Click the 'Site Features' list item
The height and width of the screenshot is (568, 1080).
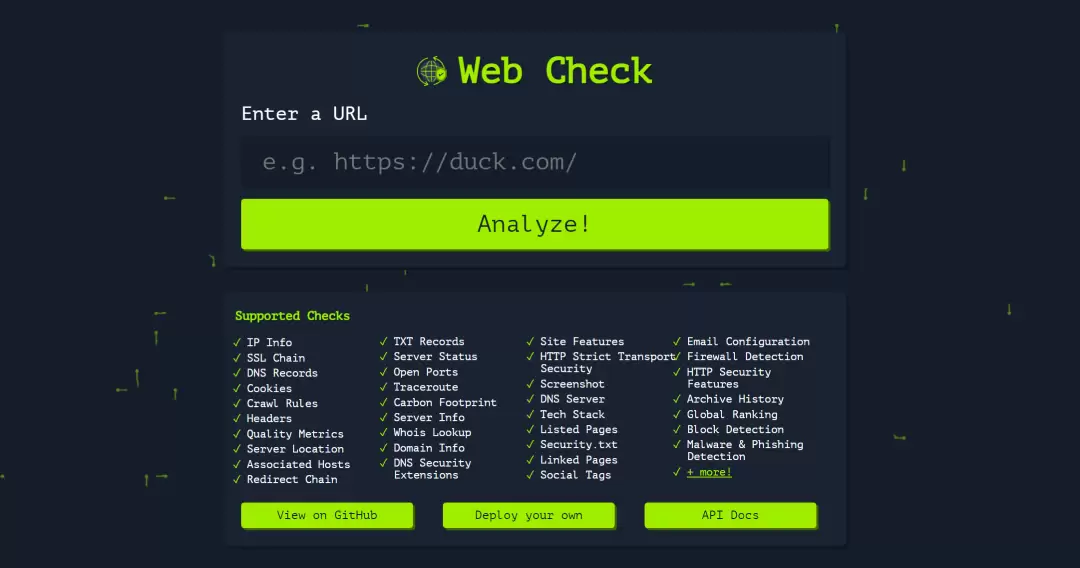582,341
